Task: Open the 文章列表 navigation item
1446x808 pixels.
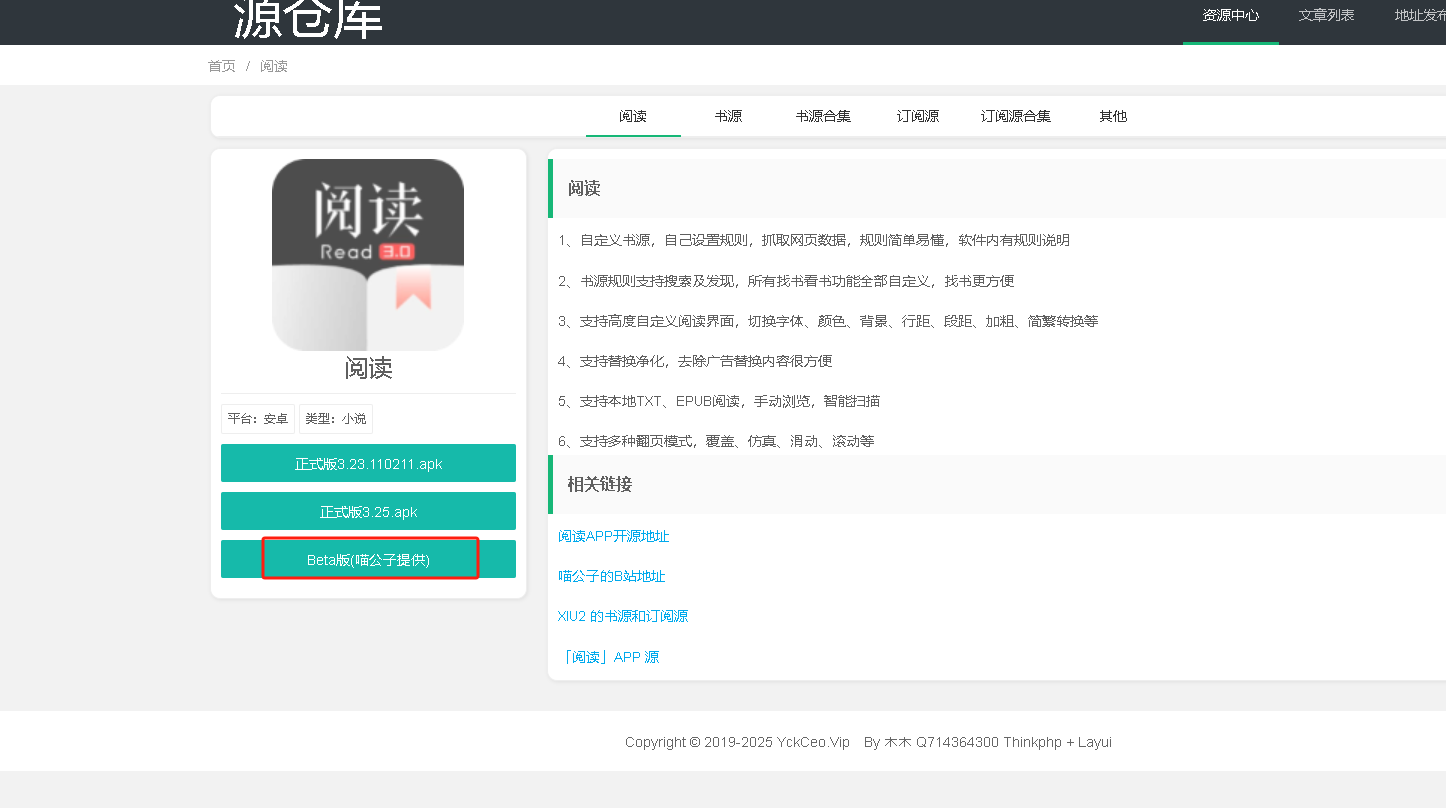Action: click(x=1326, y=16)
